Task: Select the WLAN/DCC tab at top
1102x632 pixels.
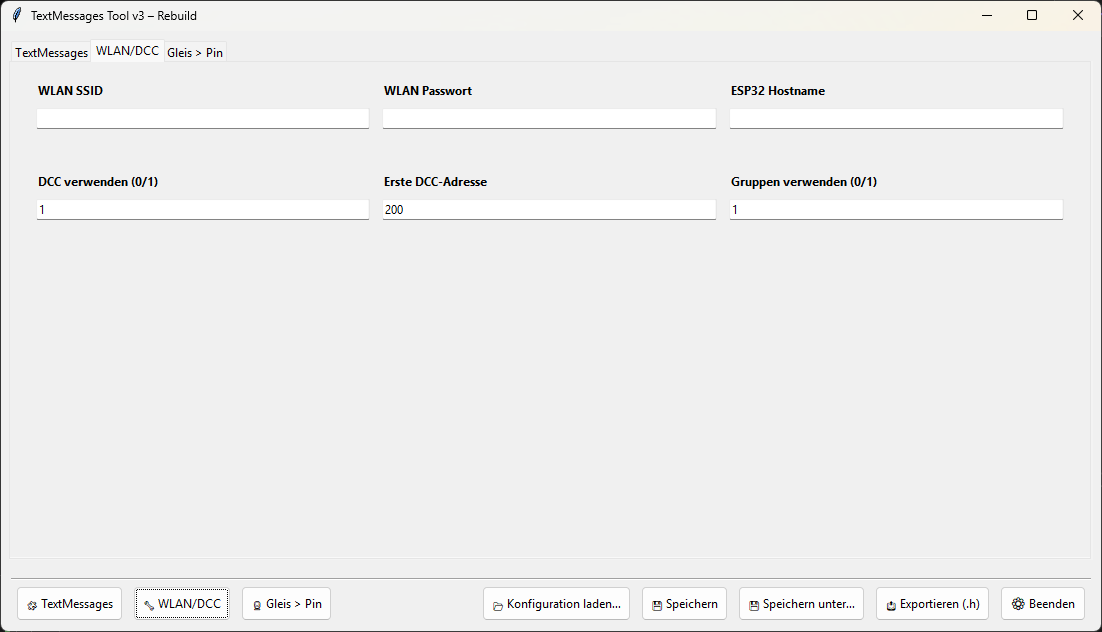Action: [x=127, y=51]
